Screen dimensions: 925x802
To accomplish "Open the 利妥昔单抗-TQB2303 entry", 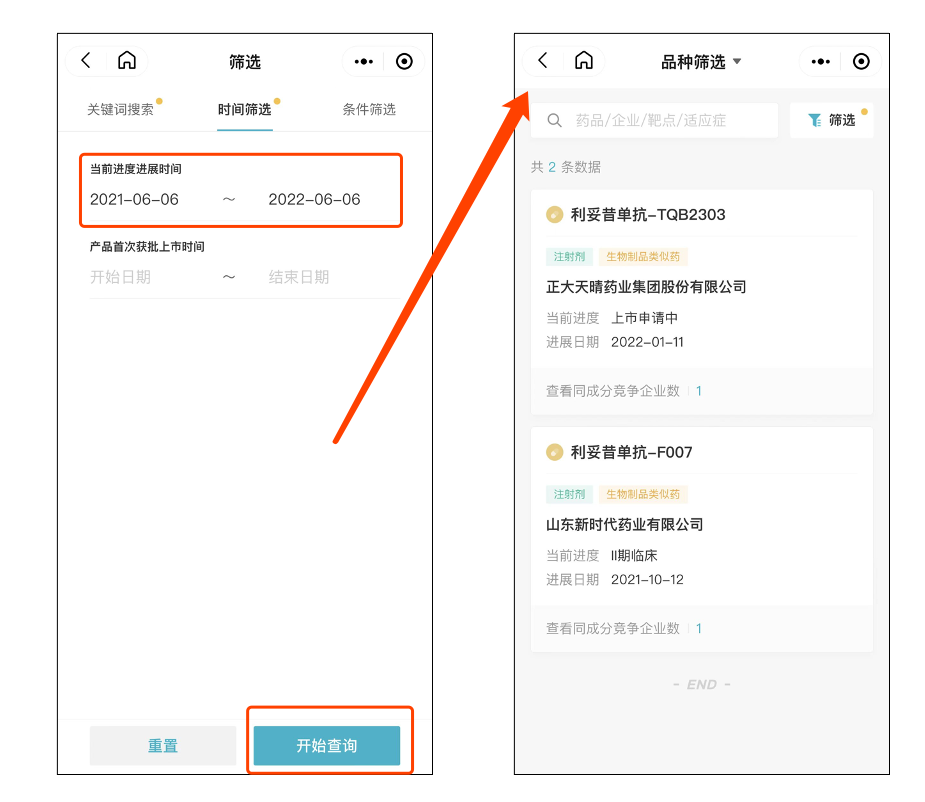I will [x=648, y=214].
